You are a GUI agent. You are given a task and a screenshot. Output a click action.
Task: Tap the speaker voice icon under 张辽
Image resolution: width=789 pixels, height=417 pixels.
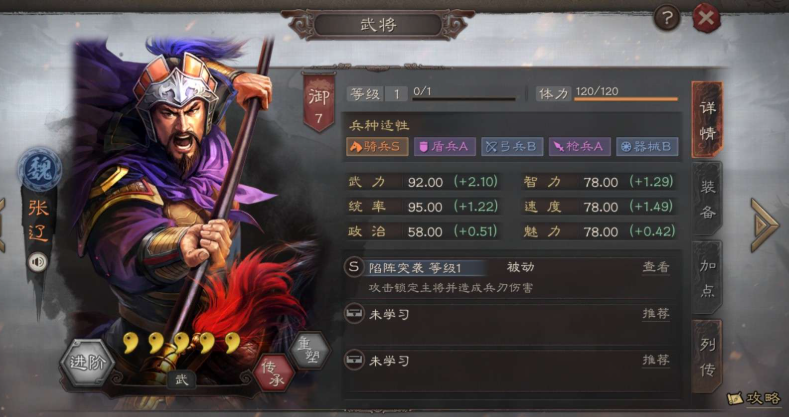pos(37,262)
